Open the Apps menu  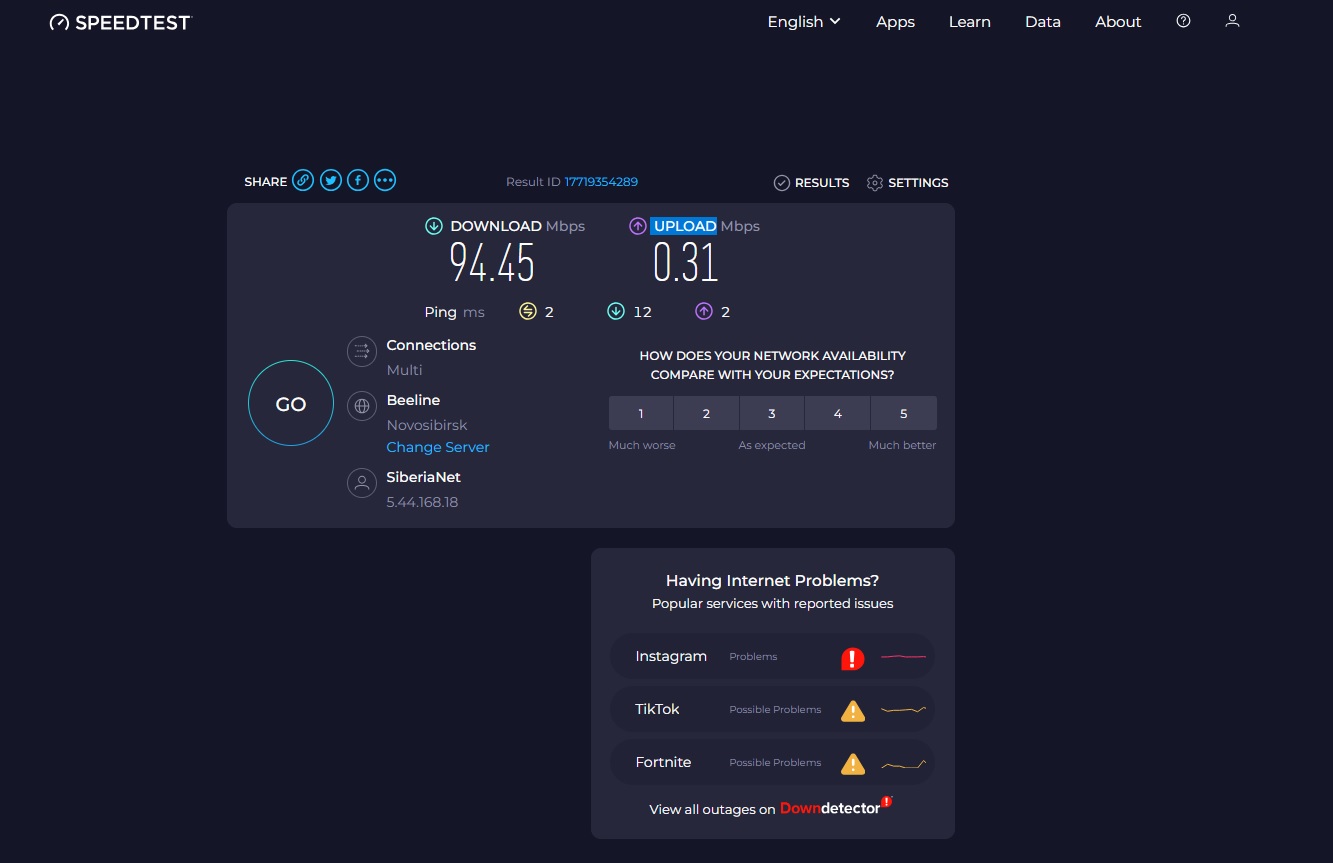click(x=895, y=22)
